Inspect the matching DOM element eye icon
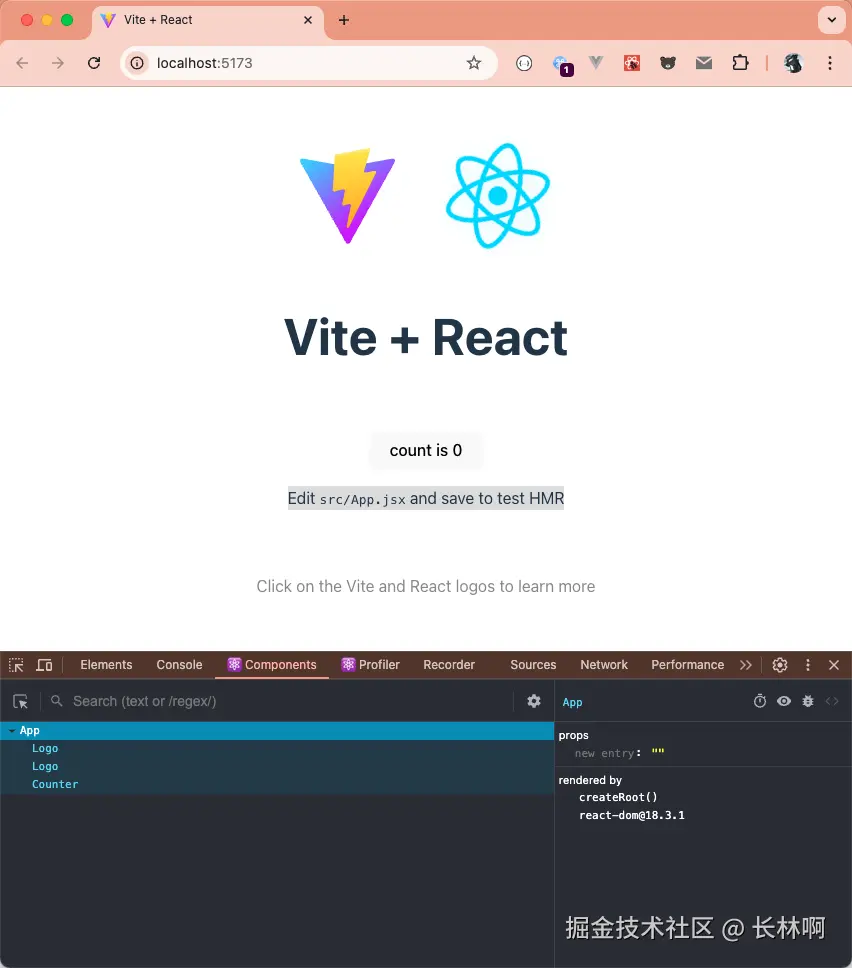This screenshot has width=852, height=968. pyautogui.click(x=784, y=701)
